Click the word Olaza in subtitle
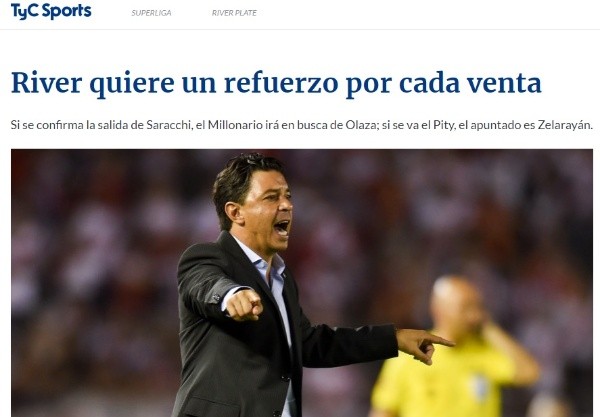The image size is (600, 417). pos(362,125)
